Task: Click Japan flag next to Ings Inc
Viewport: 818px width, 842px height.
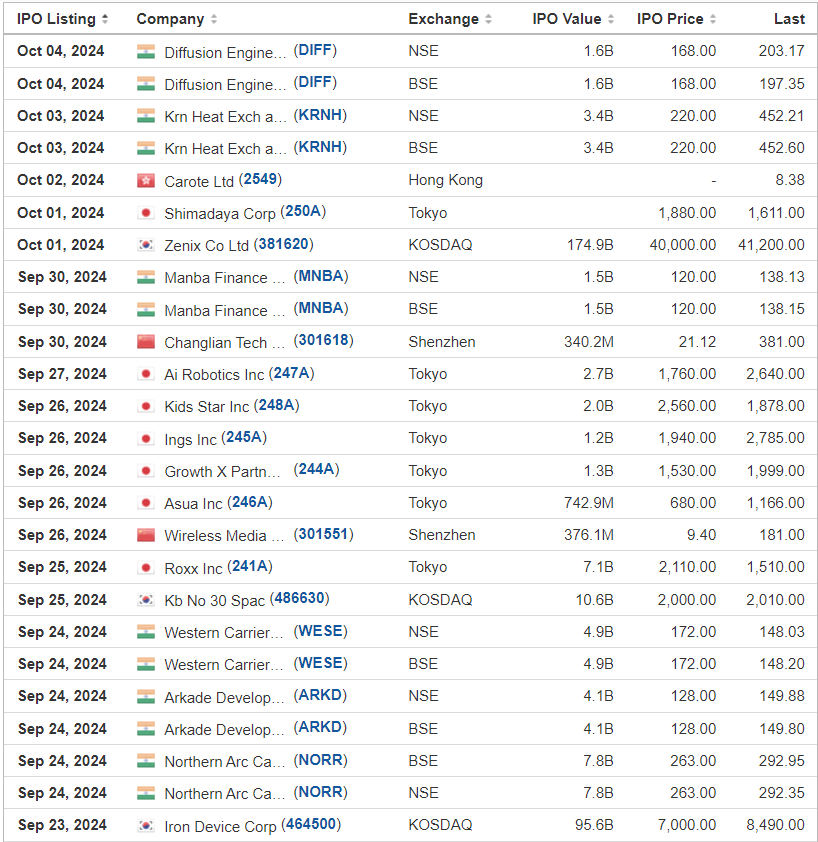Action: click(x=146, y=439)
